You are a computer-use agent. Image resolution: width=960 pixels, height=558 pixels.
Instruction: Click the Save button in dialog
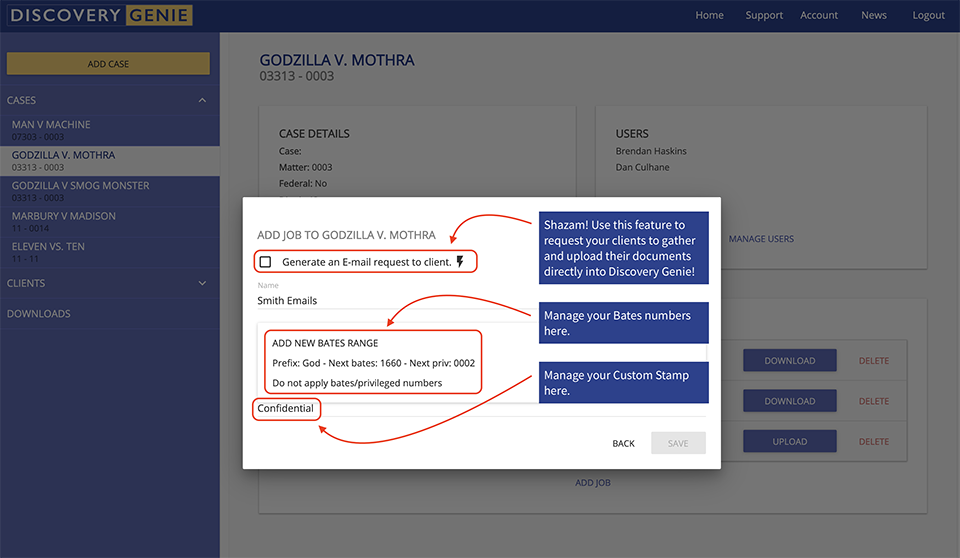pos(678,443)
